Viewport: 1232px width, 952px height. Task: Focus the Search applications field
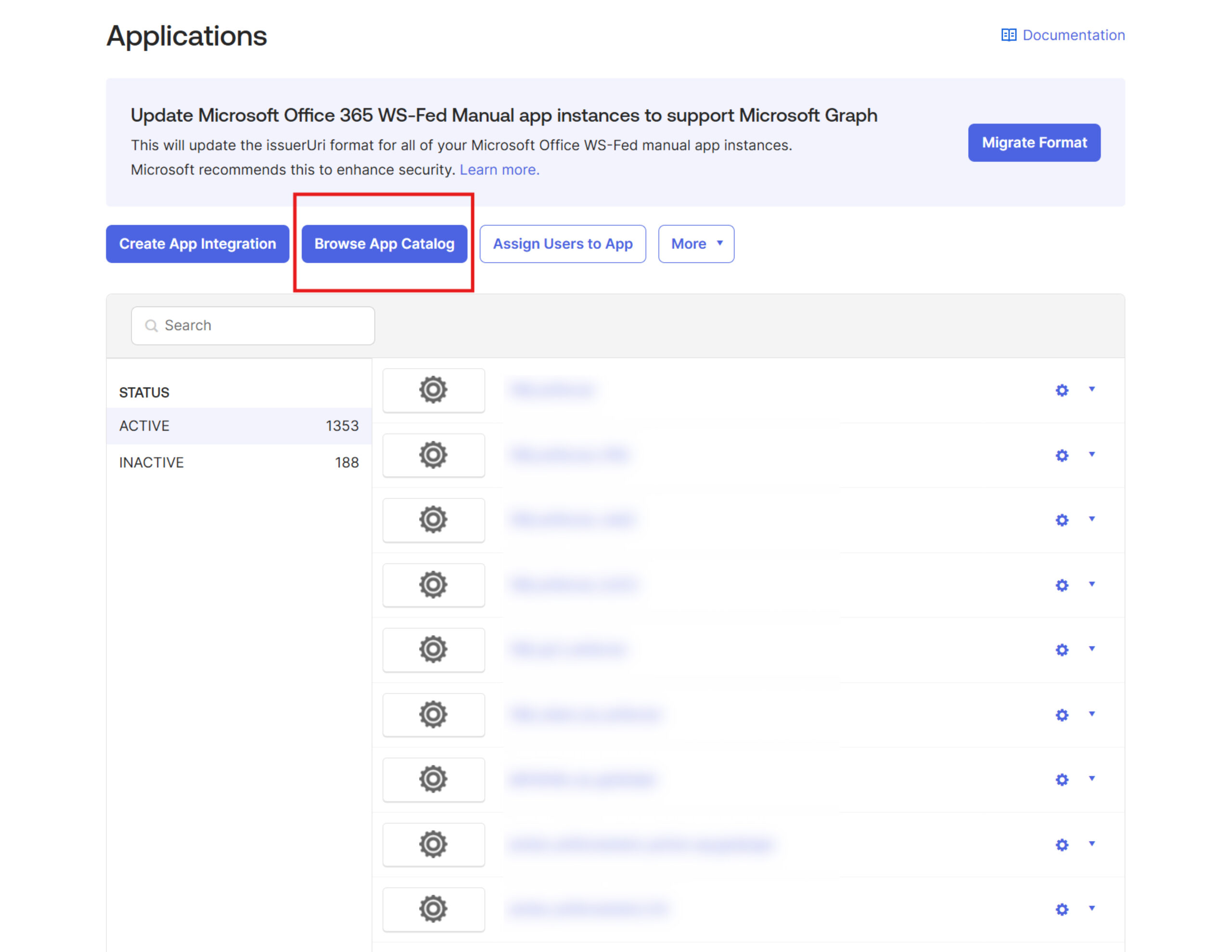pos(253,326)
